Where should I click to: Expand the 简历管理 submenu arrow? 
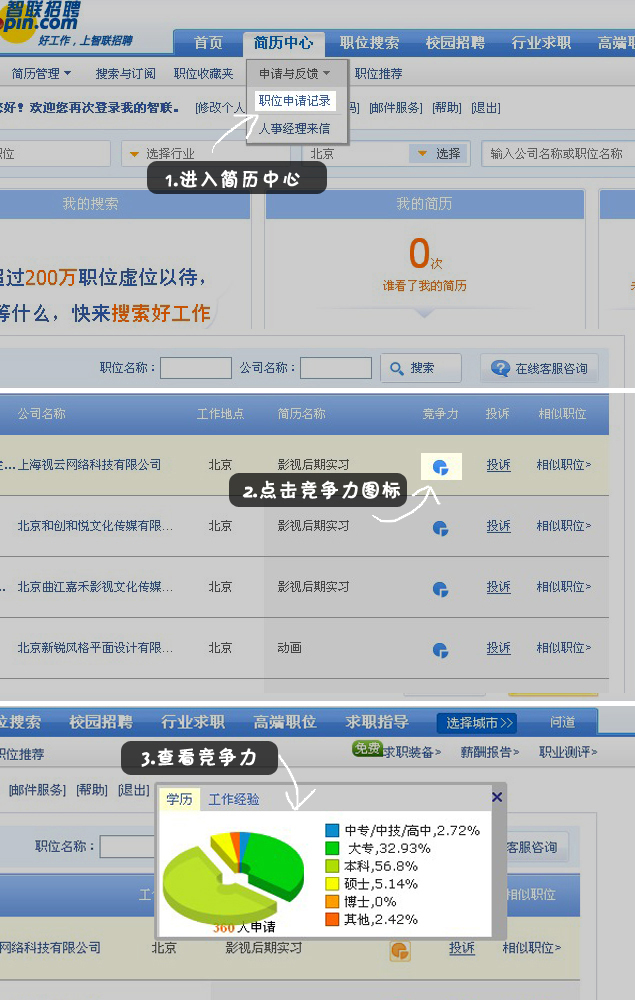[68, 73]
